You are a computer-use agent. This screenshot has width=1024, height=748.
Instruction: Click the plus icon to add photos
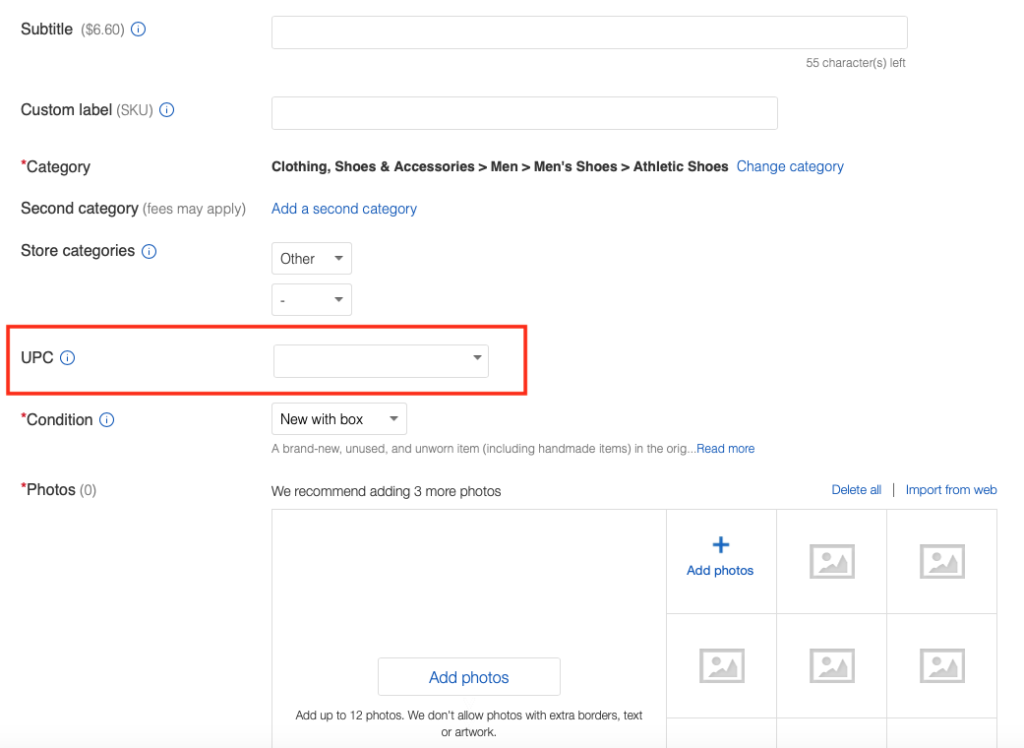click(720, 545)
